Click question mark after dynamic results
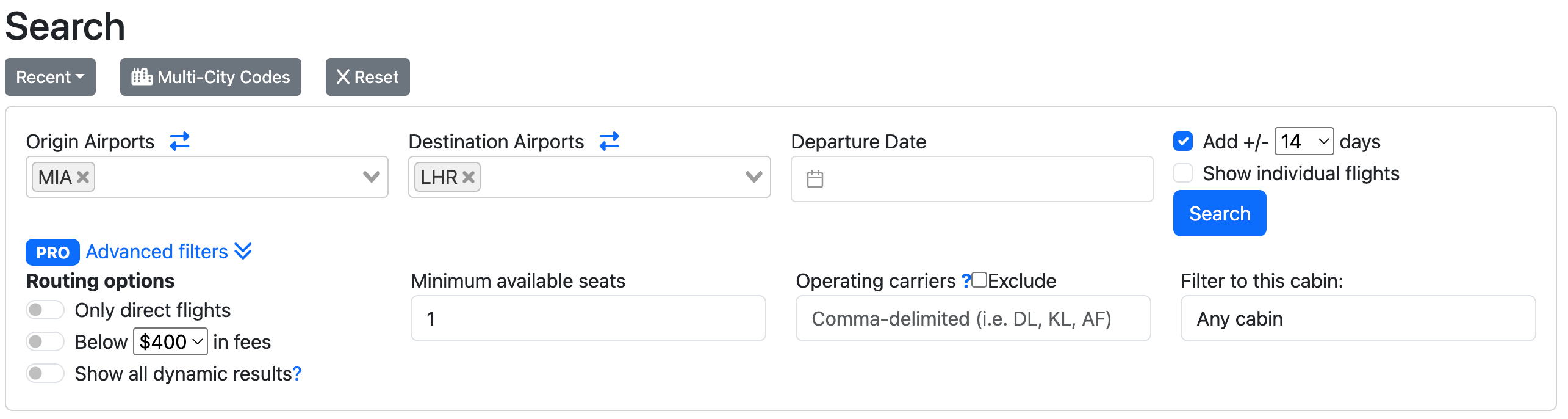Image resolution: width=1568 pixels, height=419 pixels. pyautogui.click(x=297, y=374)
